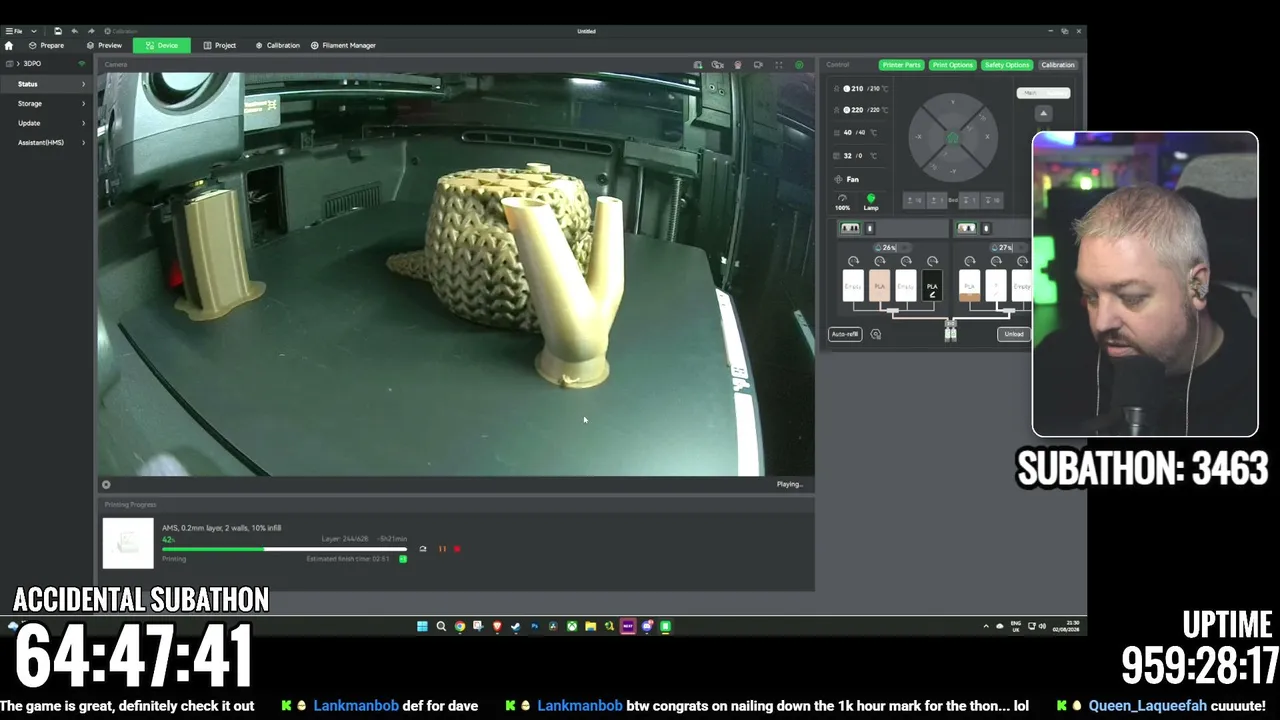Skip objects icon beside progress bar
1280x720 pixels.
point(423,548)
